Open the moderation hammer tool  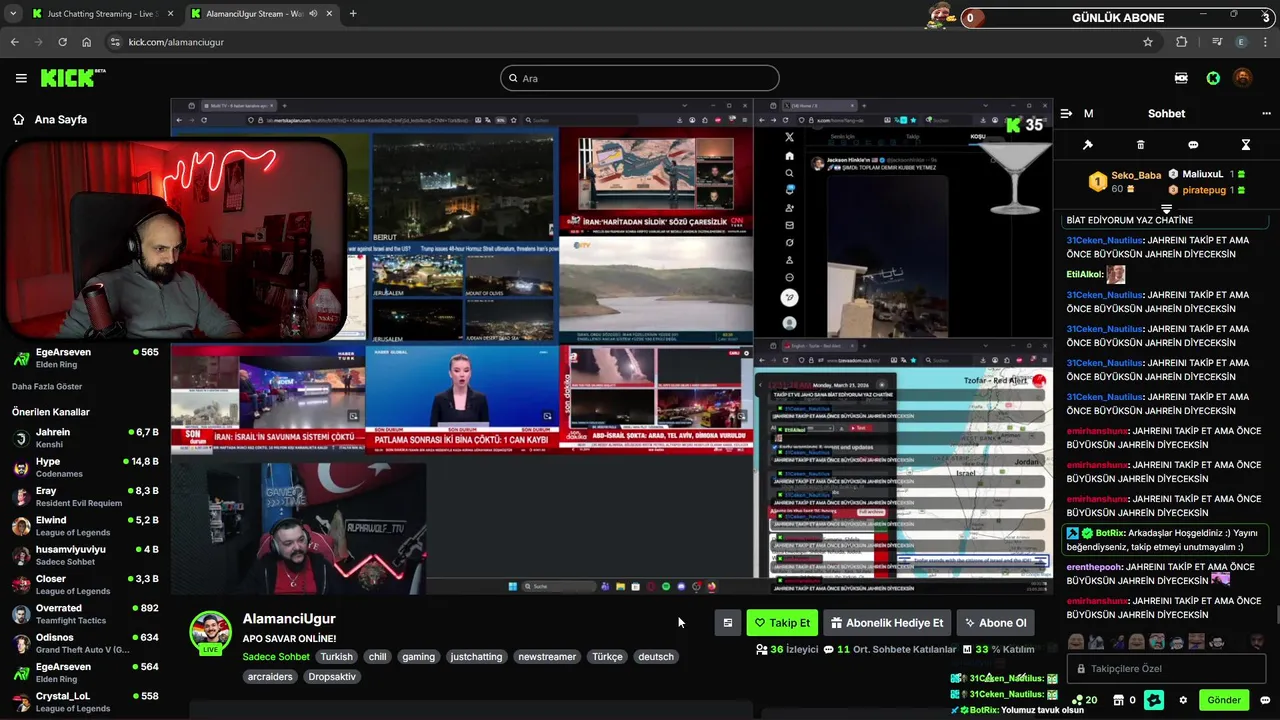1088,145
